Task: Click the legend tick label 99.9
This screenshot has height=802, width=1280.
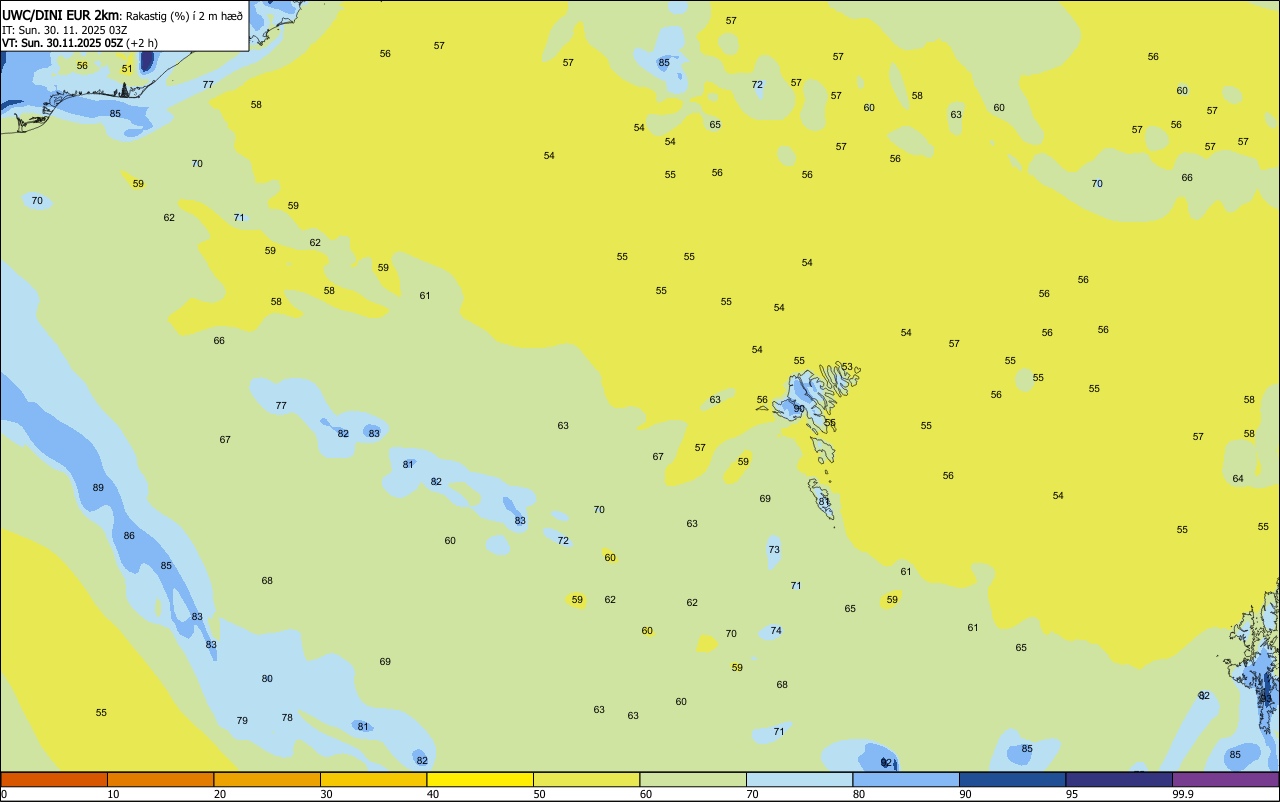Action: tap(1183, 794)
